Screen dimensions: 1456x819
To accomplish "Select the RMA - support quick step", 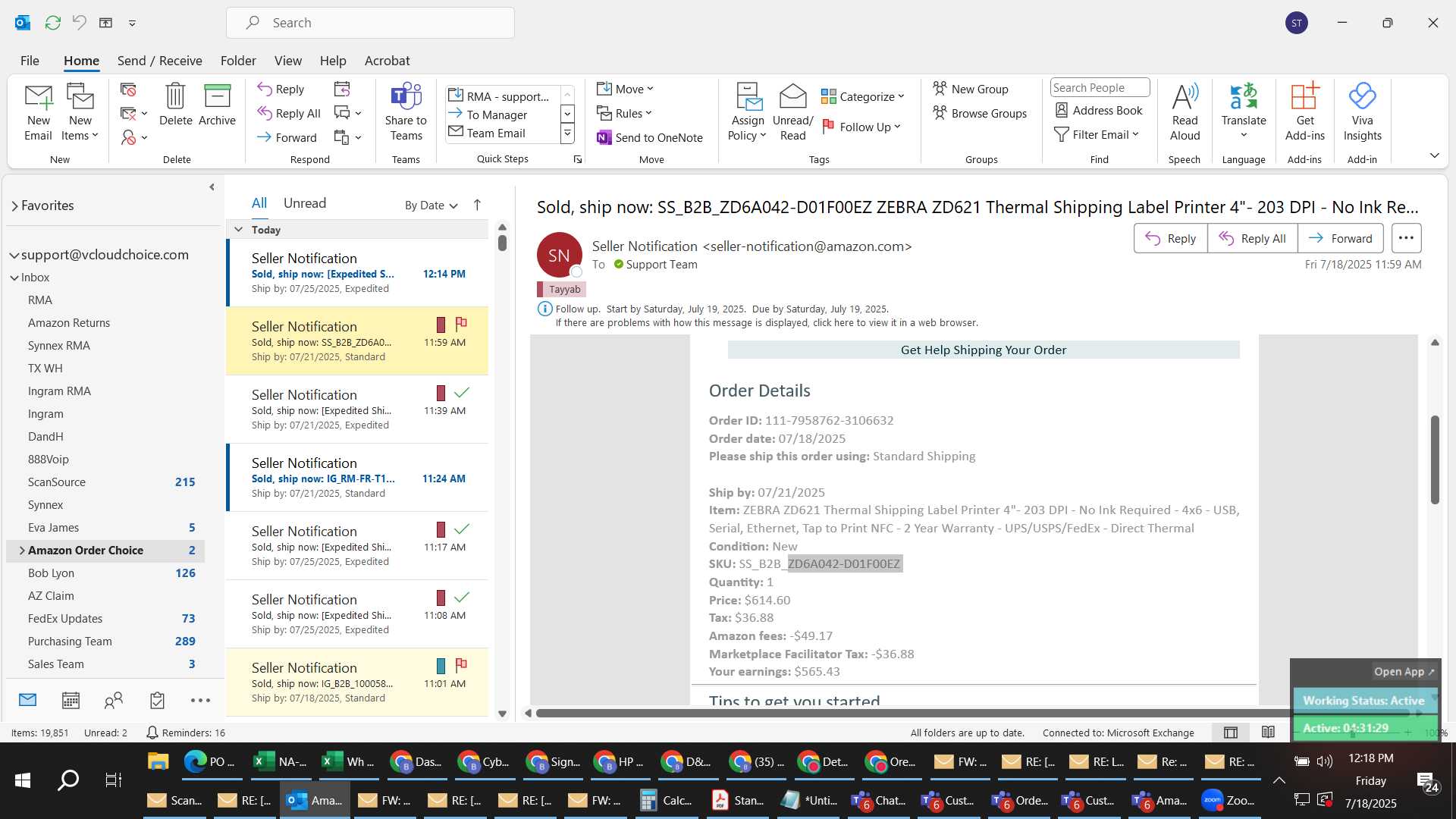I will tap(502, 96).
